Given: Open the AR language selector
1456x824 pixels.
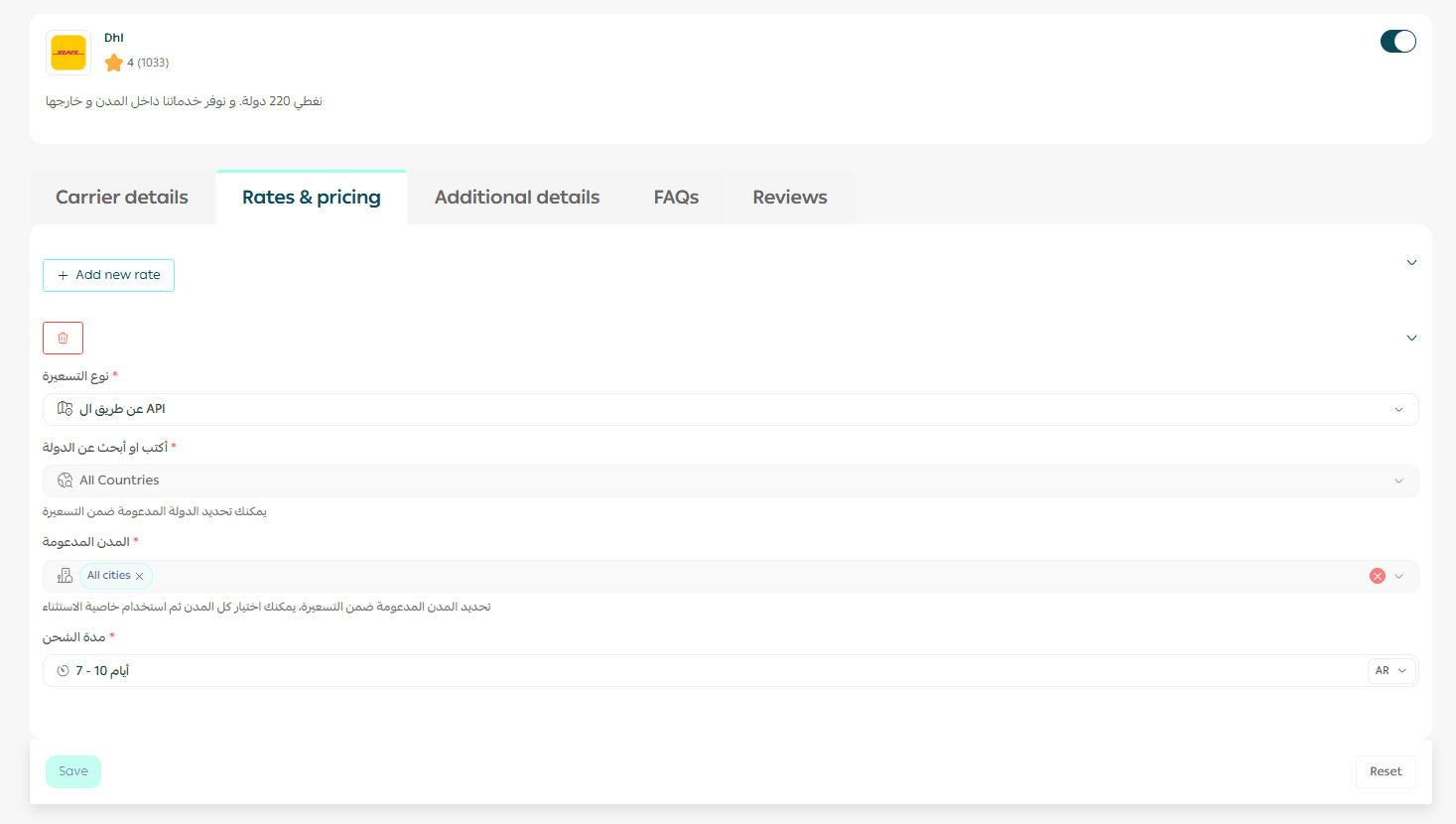Looking at the screenshot, I should [1391, 671].
